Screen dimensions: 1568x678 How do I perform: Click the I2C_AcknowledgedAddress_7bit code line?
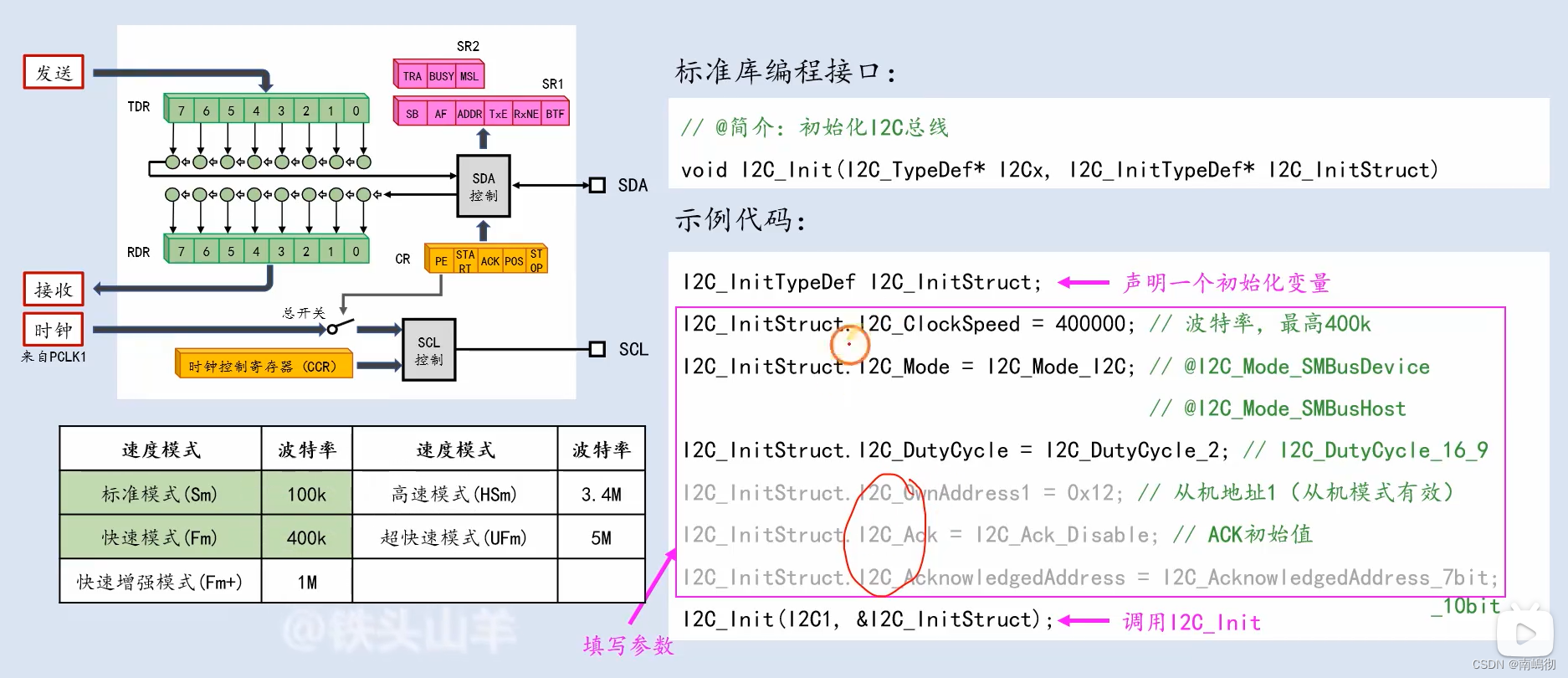(1090, 578)
